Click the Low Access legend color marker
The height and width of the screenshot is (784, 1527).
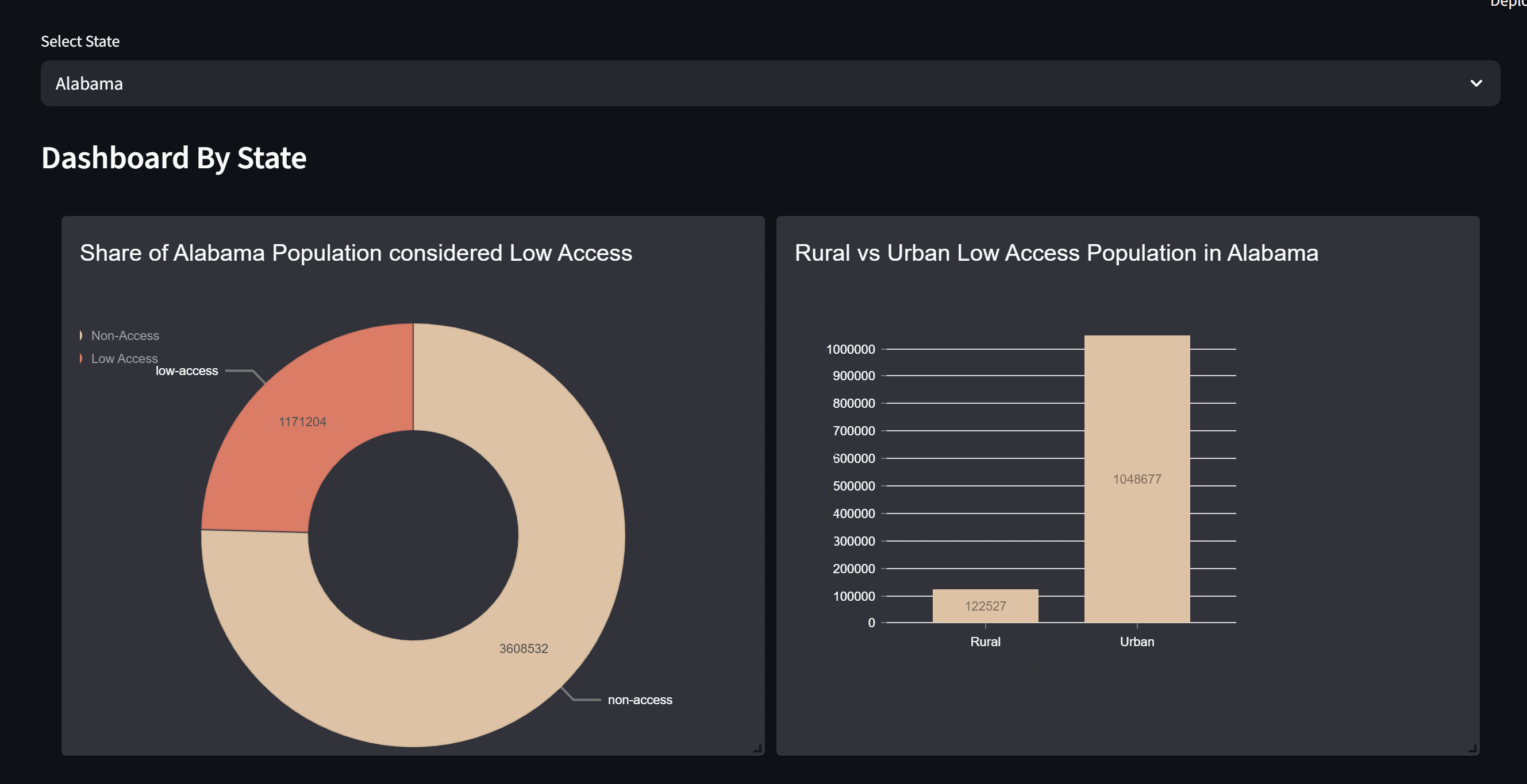[81, 358]
